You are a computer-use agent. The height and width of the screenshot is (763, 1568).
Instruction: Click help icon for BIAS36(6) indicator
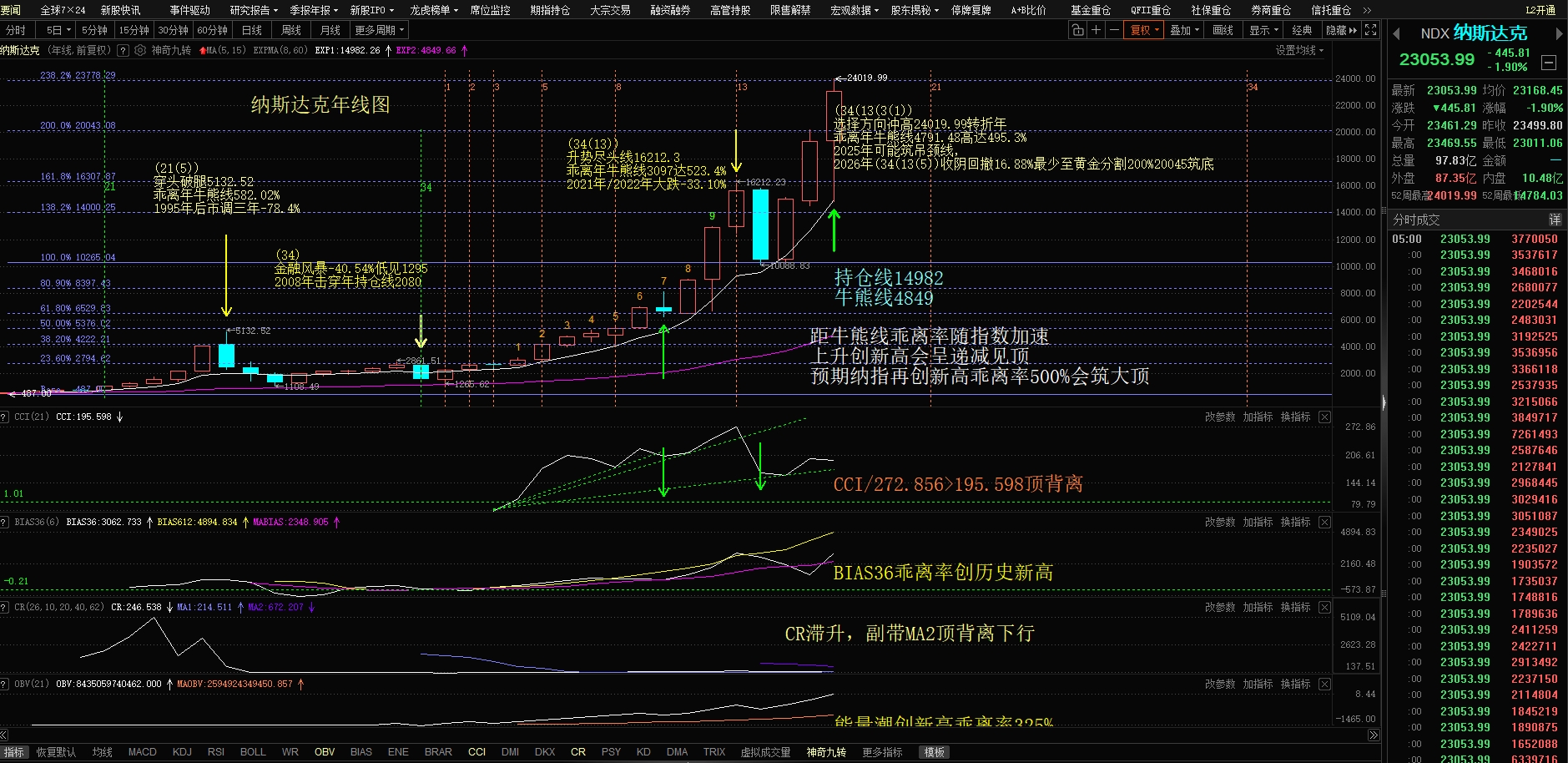pos(4,522)
